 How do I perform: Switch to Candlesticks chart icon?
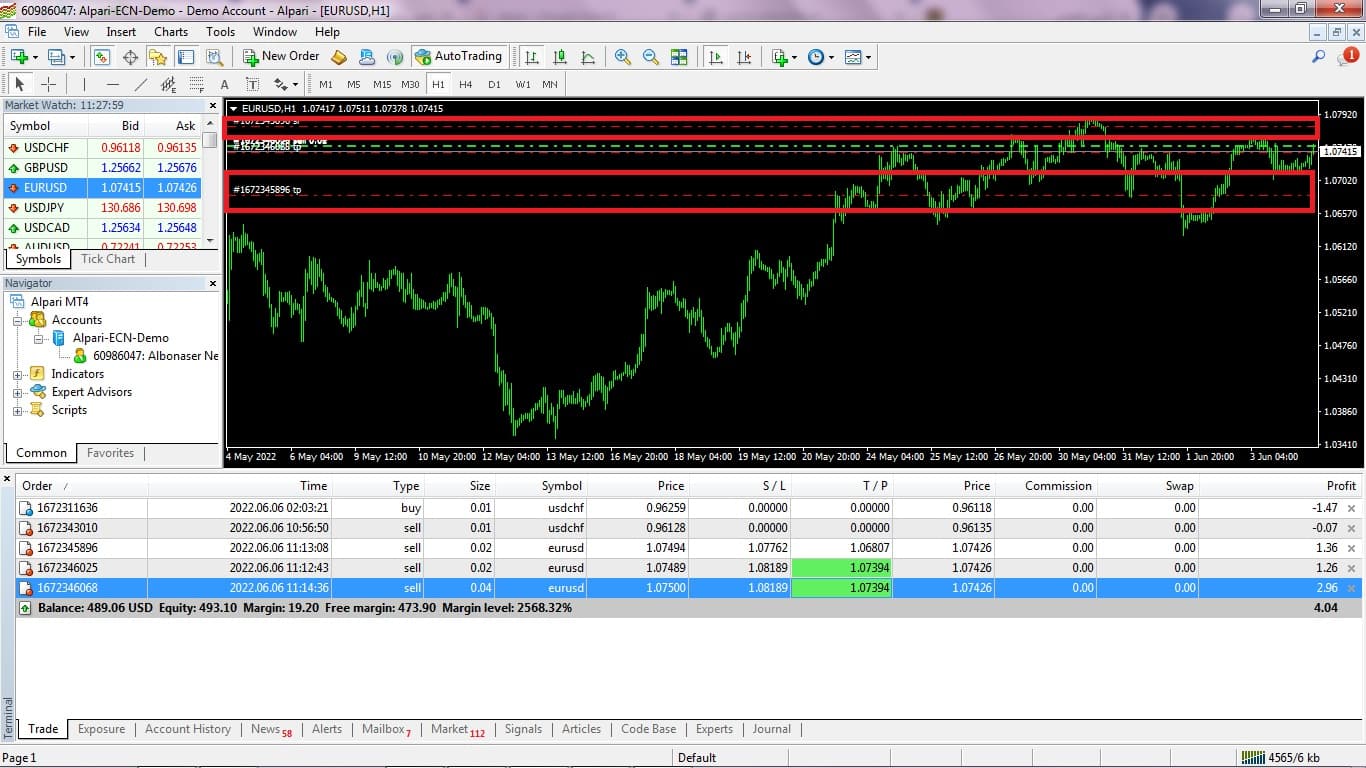(x=560, y=57)
